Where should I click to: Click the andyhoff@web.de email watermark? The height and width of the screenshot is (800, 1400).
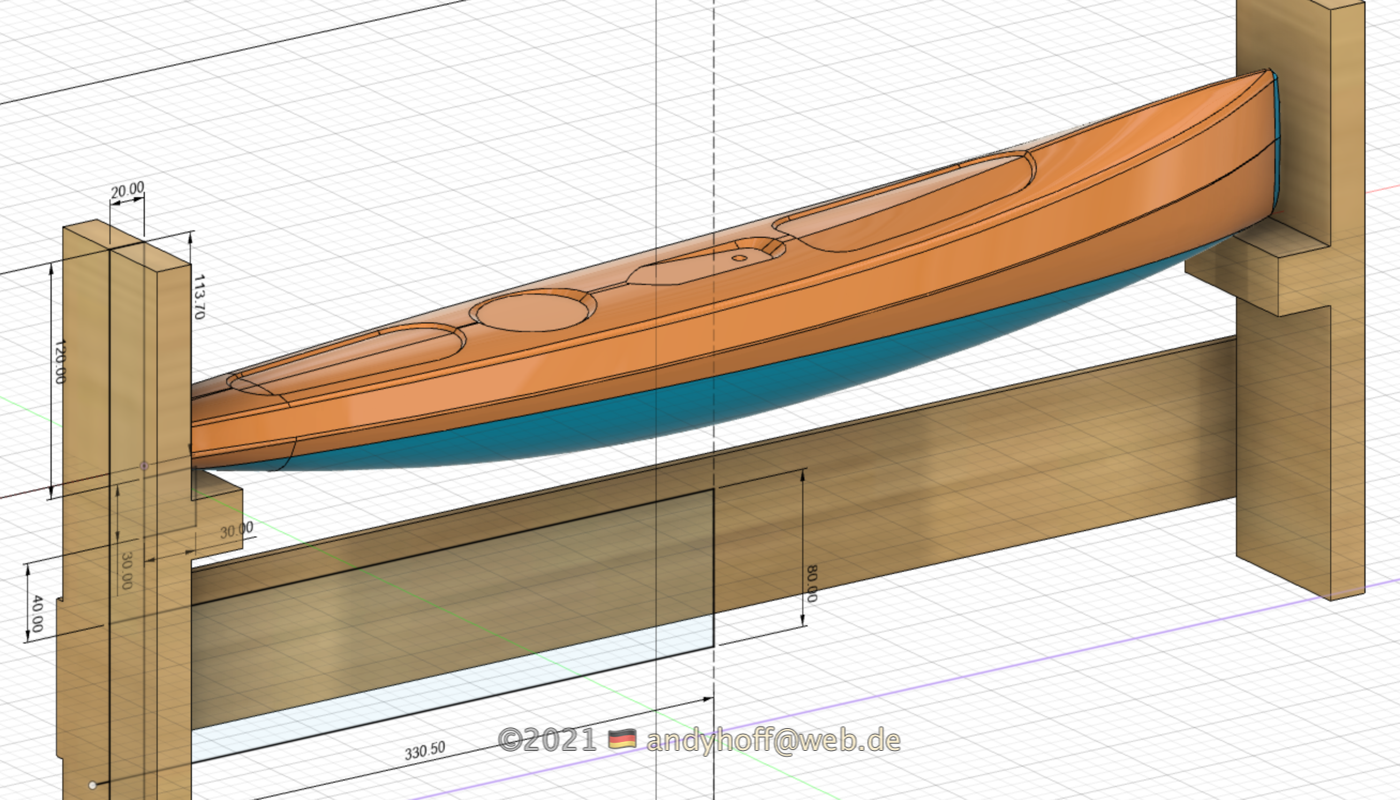(x=773, y=741)
